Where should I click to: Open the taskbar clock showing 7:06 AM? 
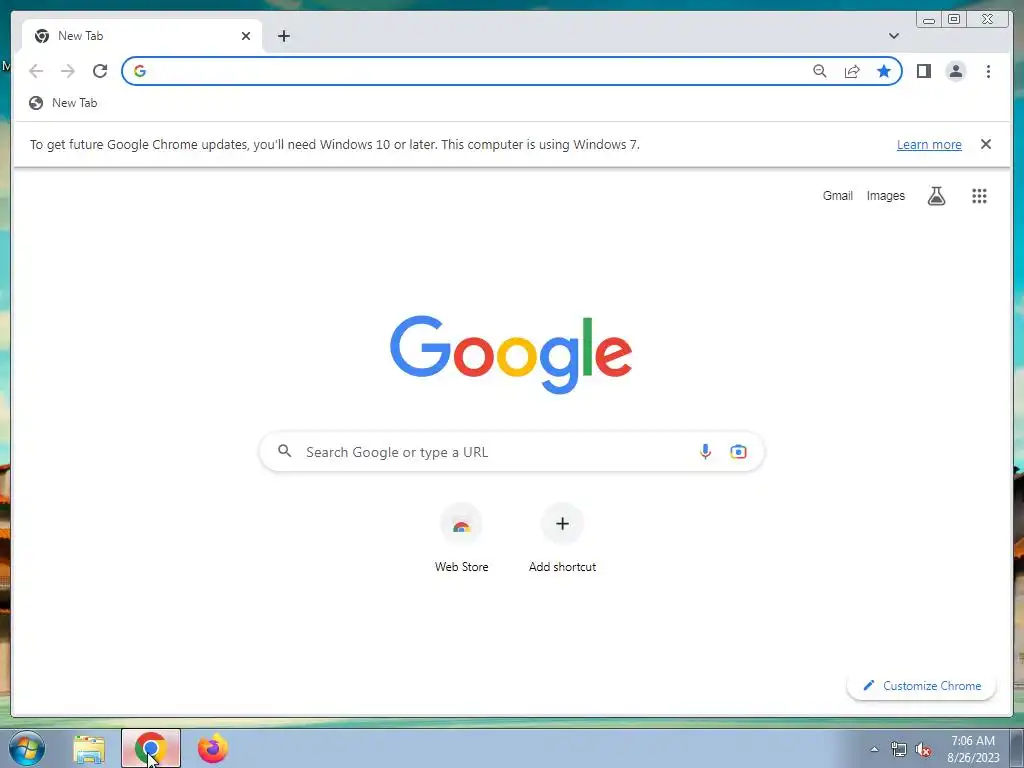[x=973, y=749]
